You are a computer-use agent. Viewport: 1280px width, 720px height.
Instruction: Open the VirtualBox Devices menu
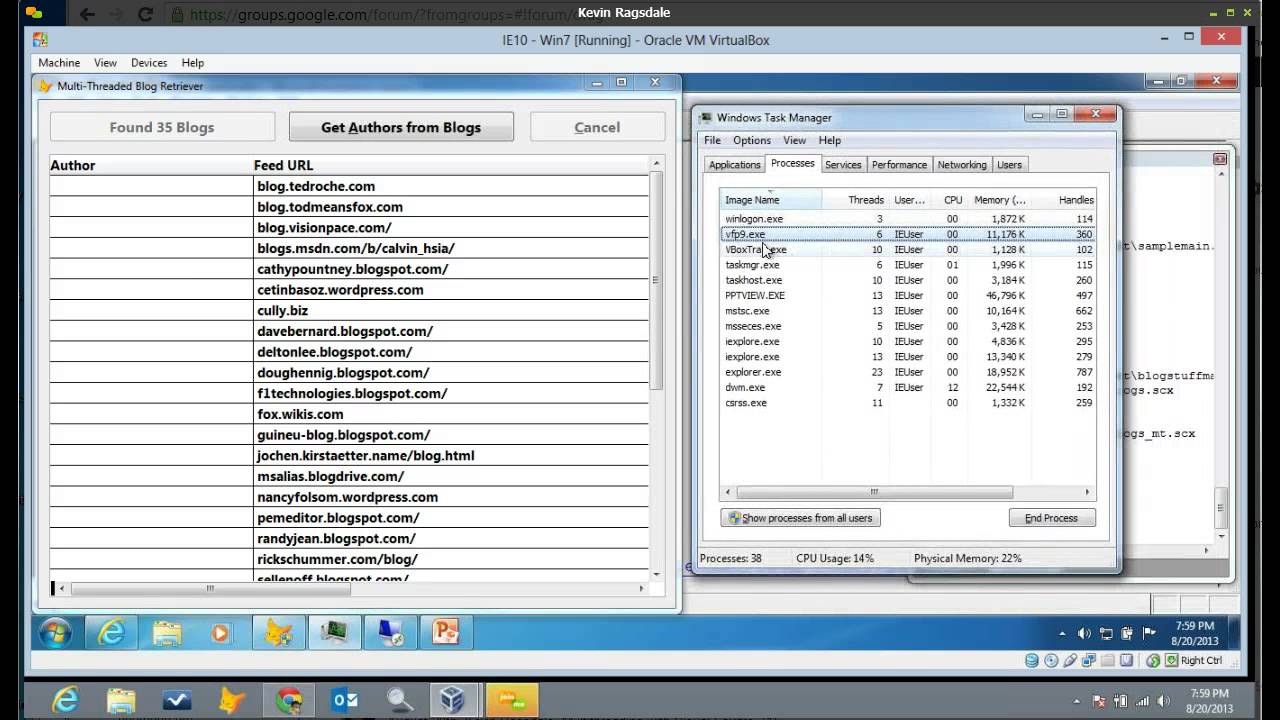(149, 63)
